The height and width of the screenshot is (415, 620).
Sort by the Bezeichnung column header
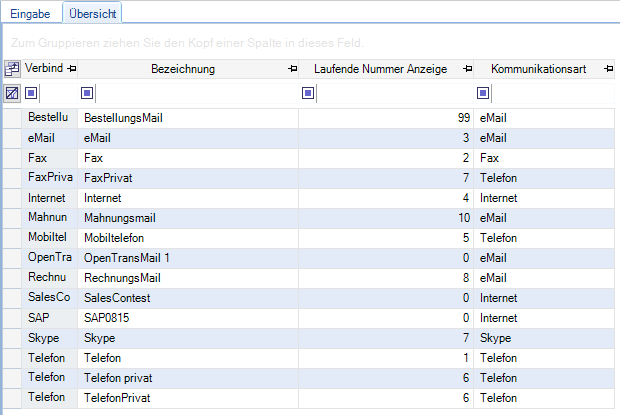[x=183, y=69]
